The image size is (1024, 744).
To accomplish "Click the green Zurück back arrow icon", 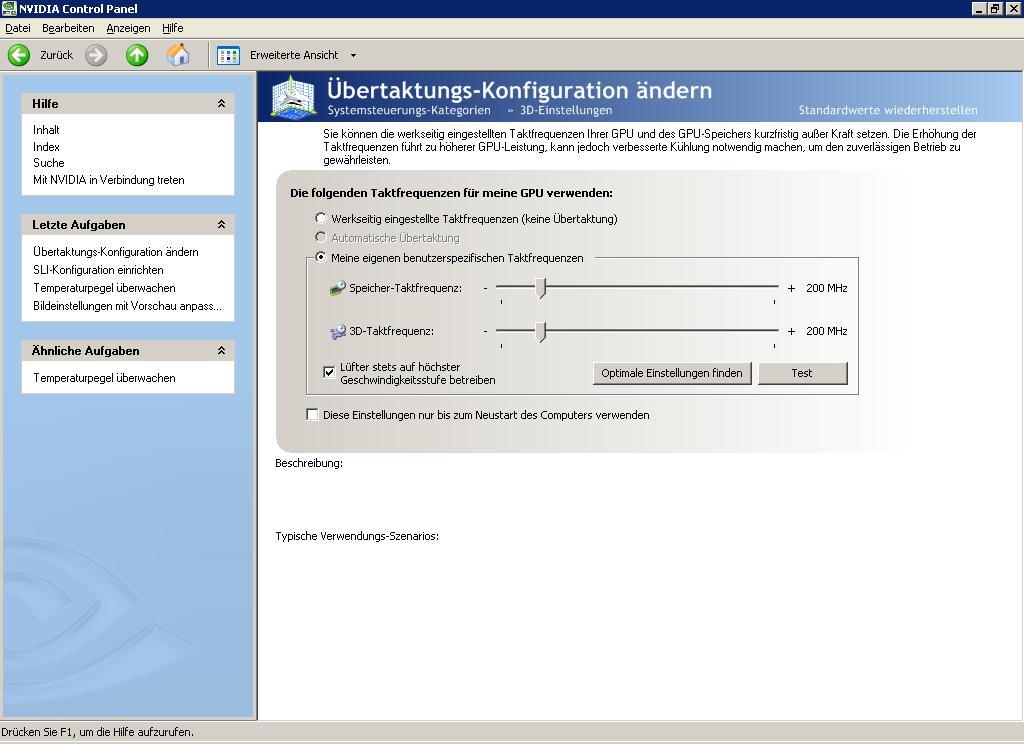I will point(19,56).
